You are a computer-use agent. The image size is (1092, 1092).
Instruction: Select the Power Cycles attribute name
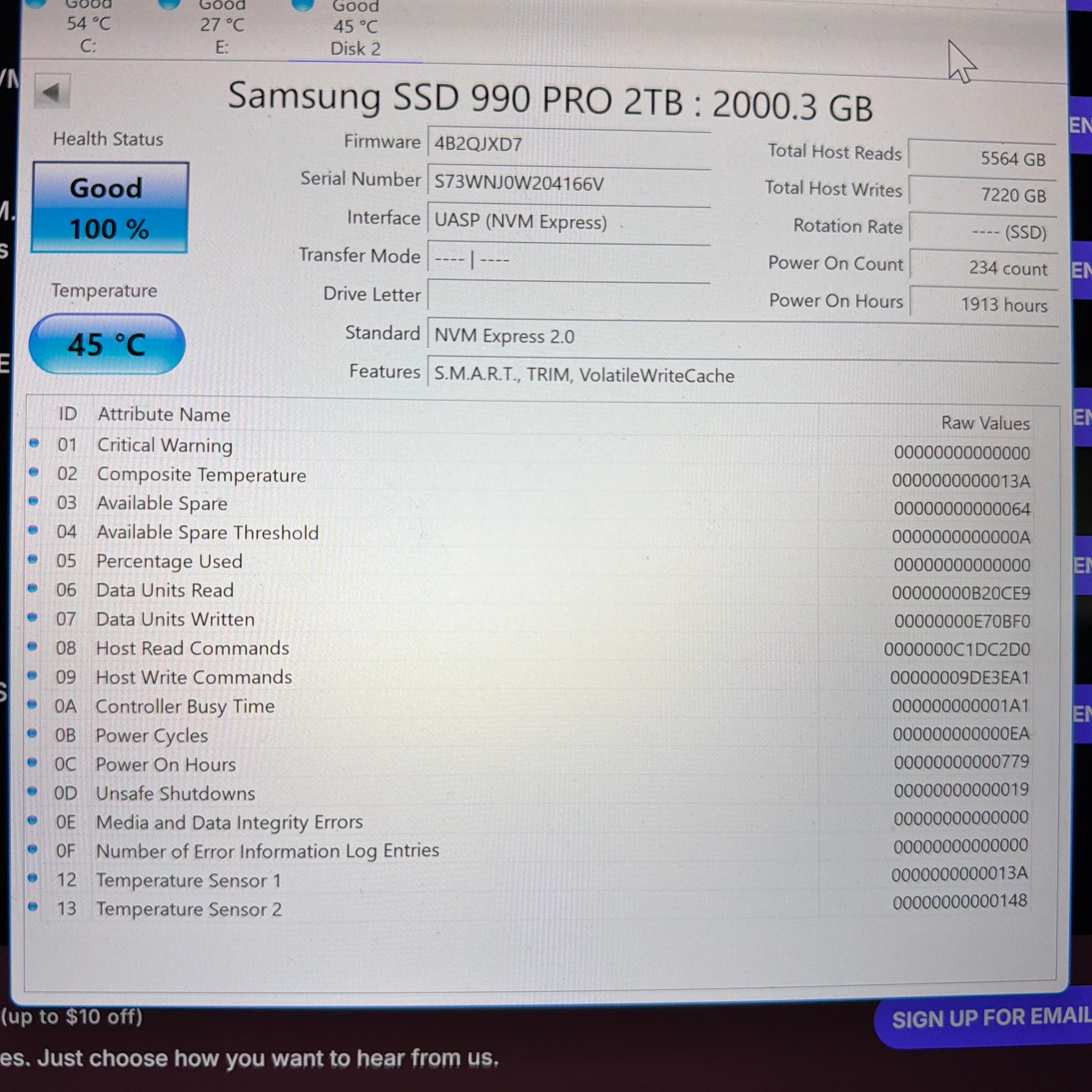click(151, 736)
